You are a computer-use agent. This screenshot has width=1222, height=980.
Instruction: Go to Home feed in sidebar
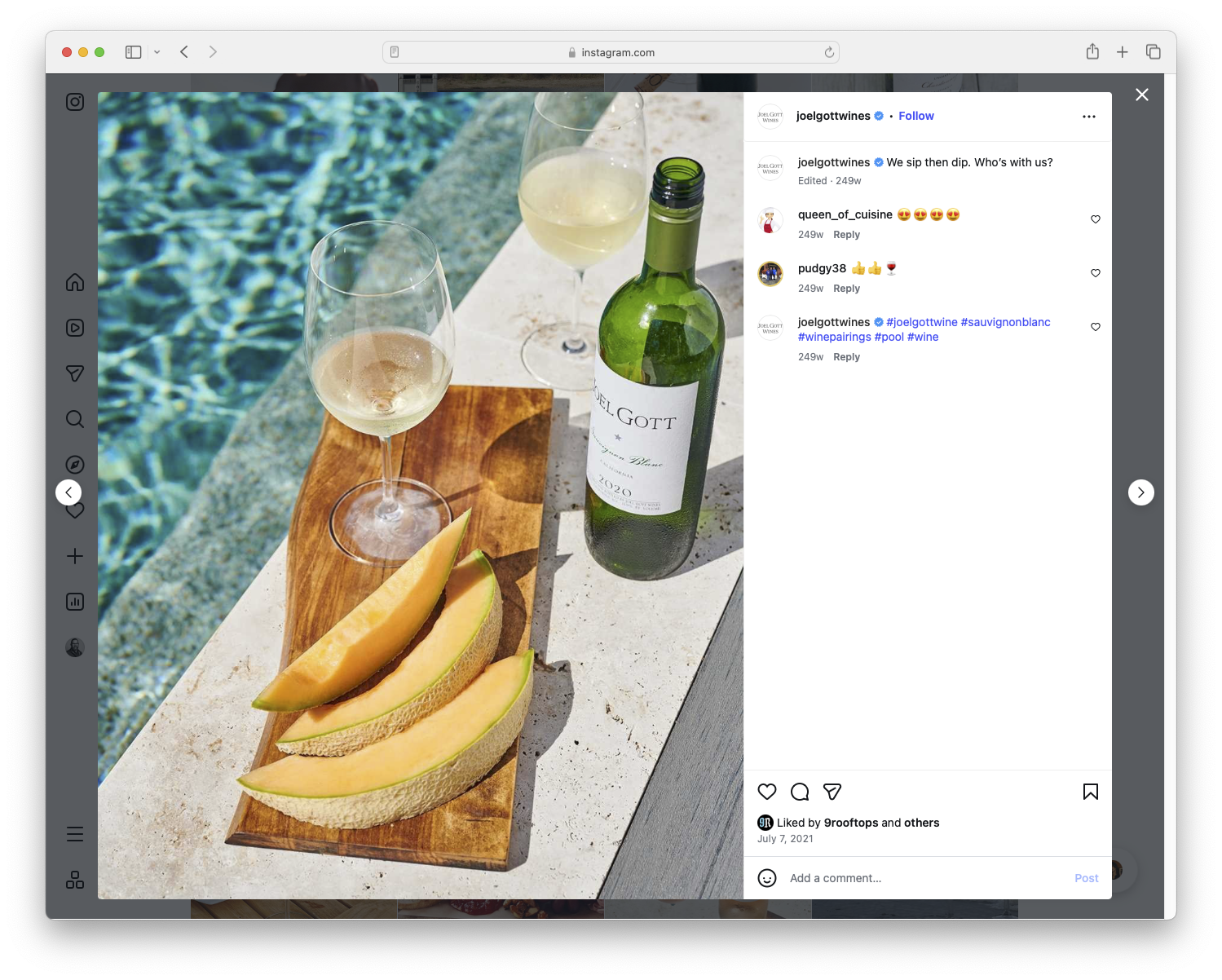[75, 282]
